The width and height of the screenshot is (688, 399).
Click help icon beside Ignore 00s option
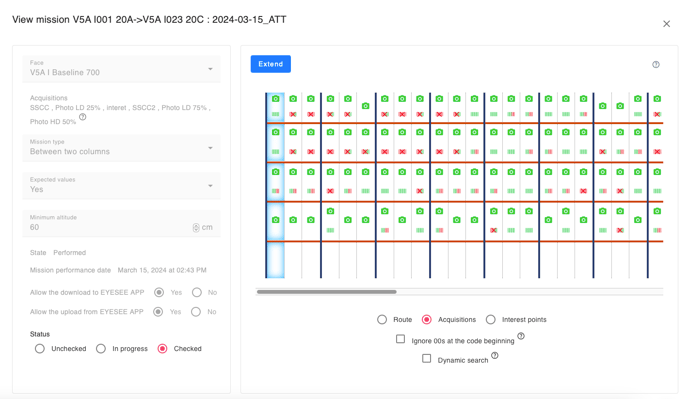[x=521, y=336]
